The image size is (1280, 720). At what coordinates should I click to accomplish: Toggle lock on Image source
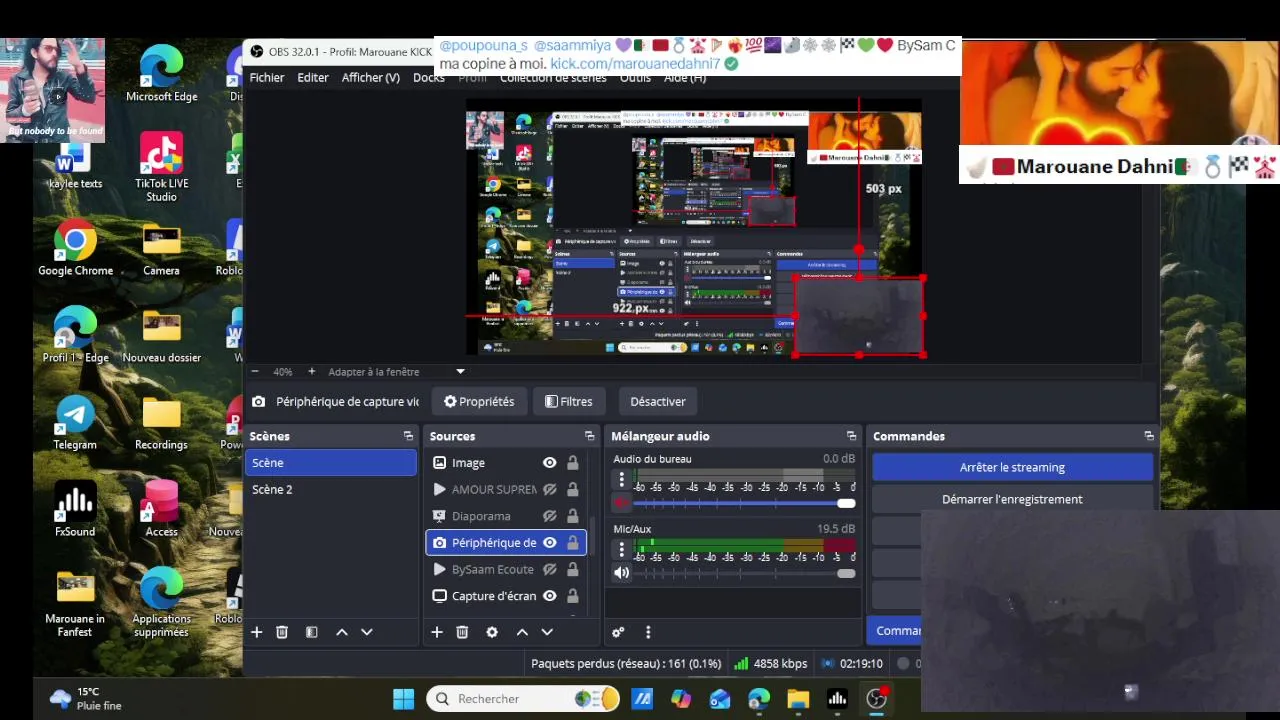click(573, 463)
